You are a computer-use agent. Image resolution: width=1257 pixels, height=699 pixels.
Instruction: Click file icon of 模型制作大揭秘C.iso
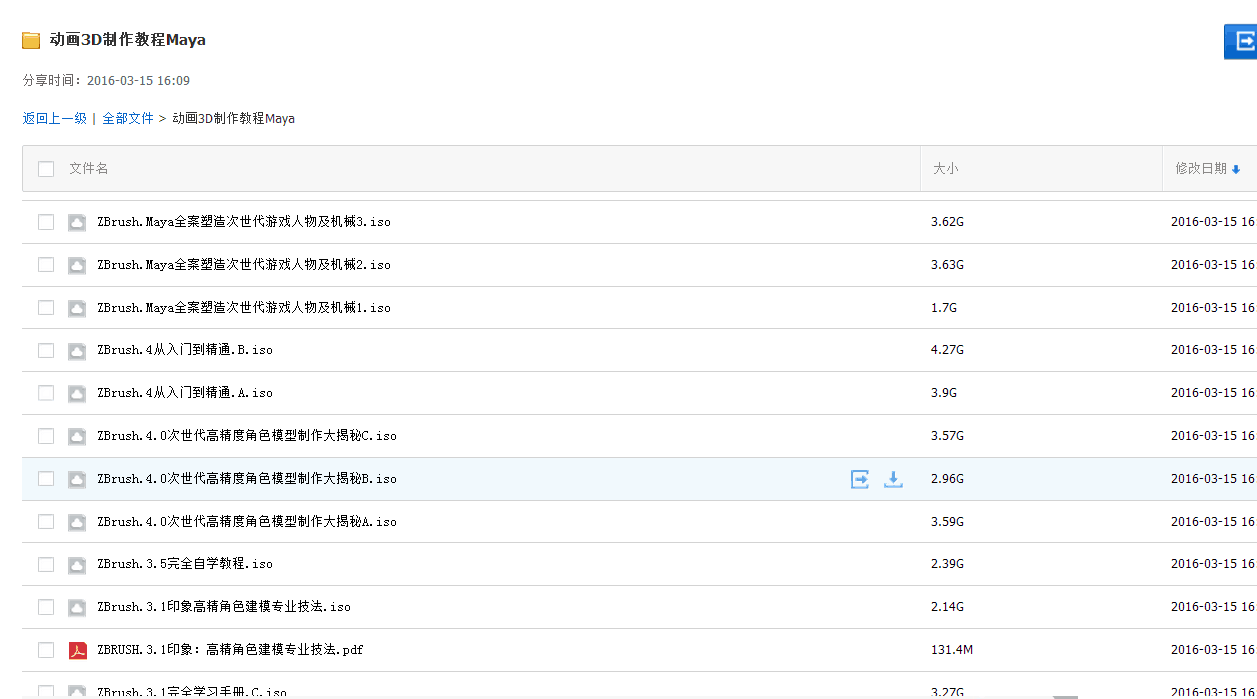pos(77,436)
